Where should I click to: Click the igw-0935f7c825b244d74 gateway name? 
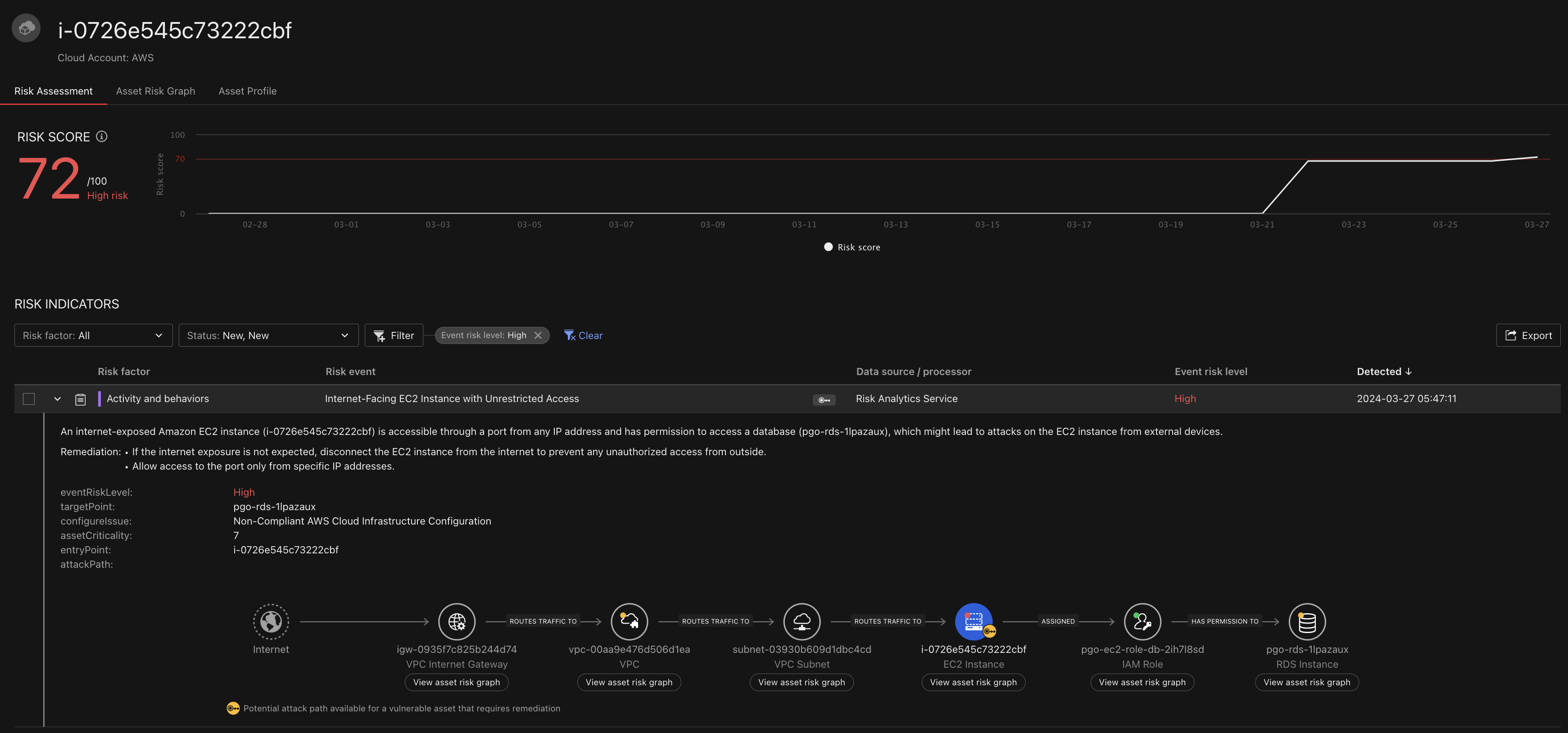[x=457, y=650]
